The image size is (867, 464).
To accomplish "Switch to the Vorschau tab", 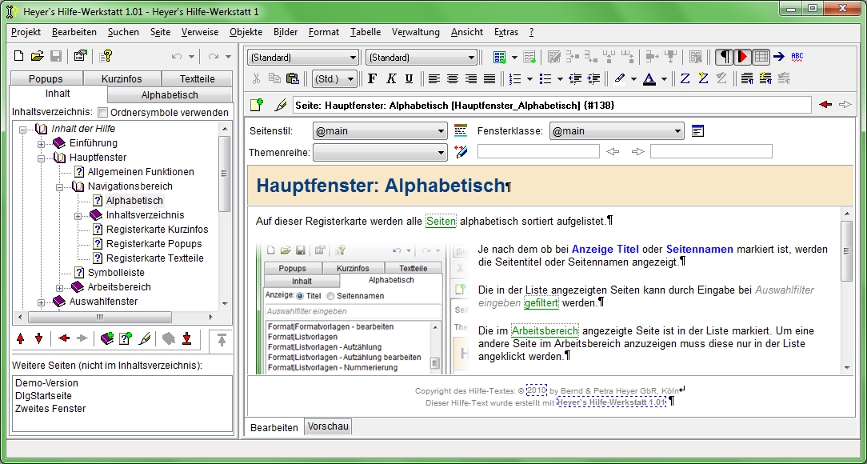I will coord(328,426).
